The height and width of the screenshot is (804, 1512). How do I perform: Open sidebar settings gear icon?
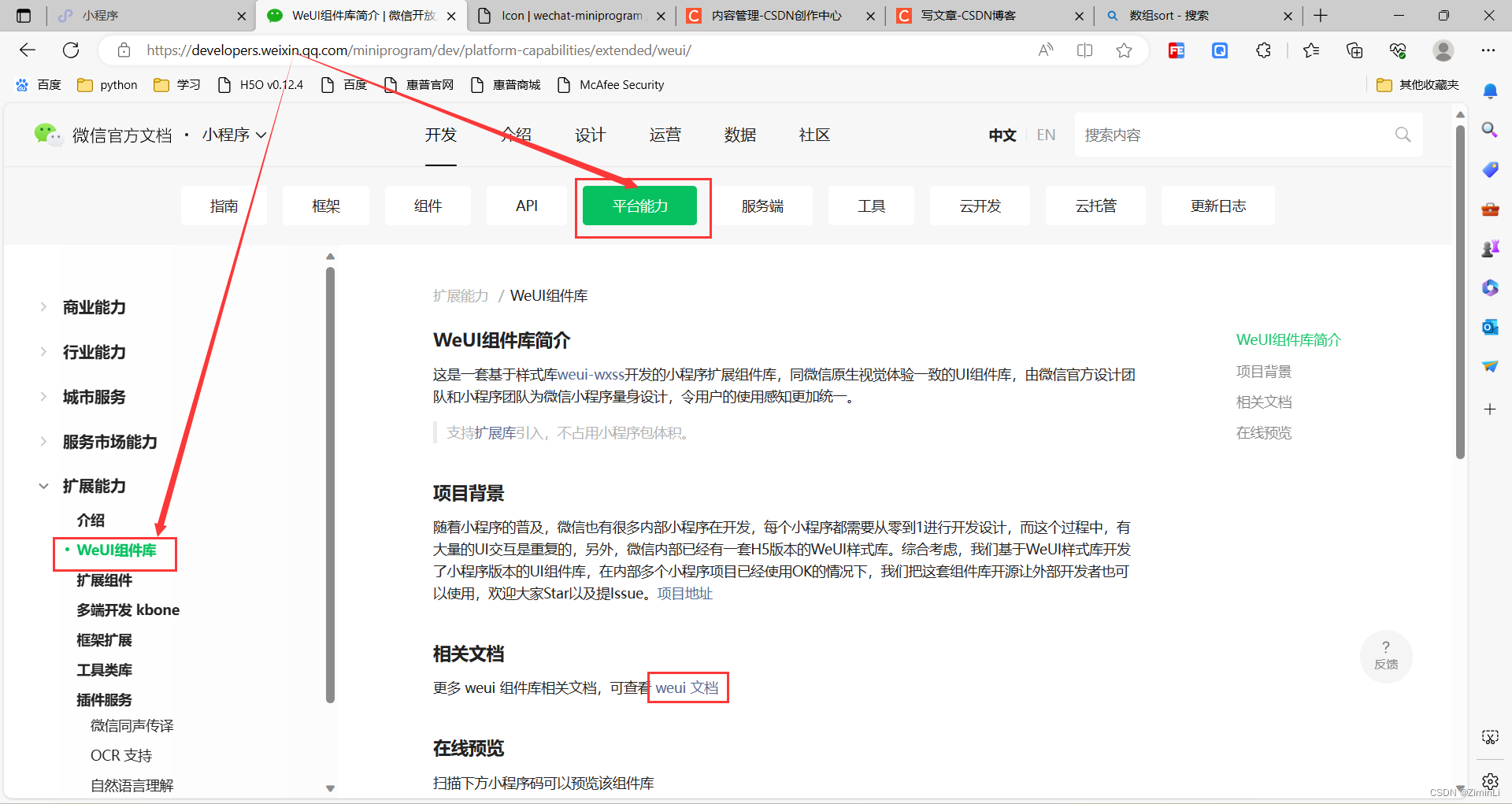tap(1490, 781)
